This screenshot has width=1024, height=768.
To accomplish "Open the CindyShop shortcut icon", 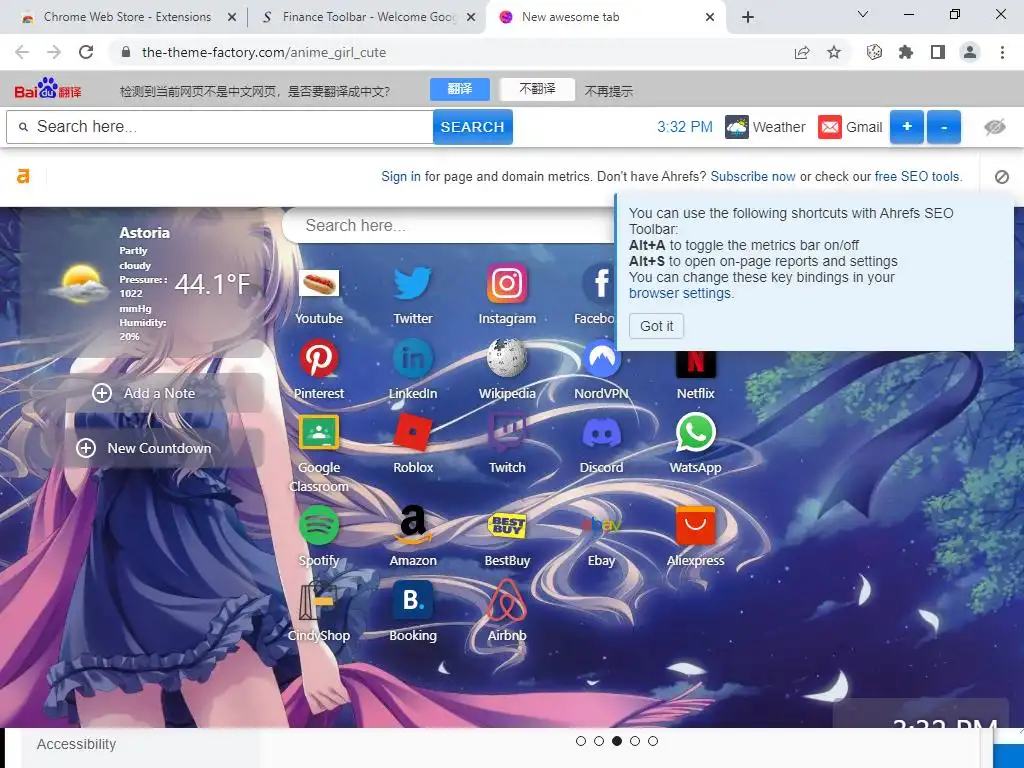I will click(319, 600).
